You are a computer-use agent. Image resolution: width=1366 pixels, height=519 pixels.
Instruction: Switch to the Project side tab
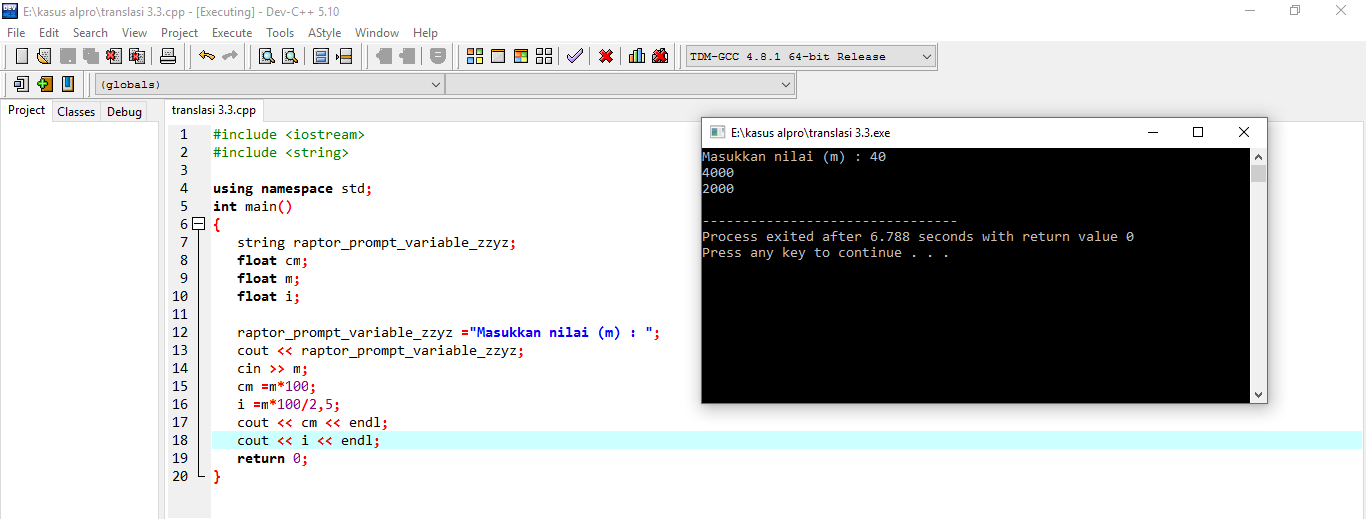[x=27, y=110]
